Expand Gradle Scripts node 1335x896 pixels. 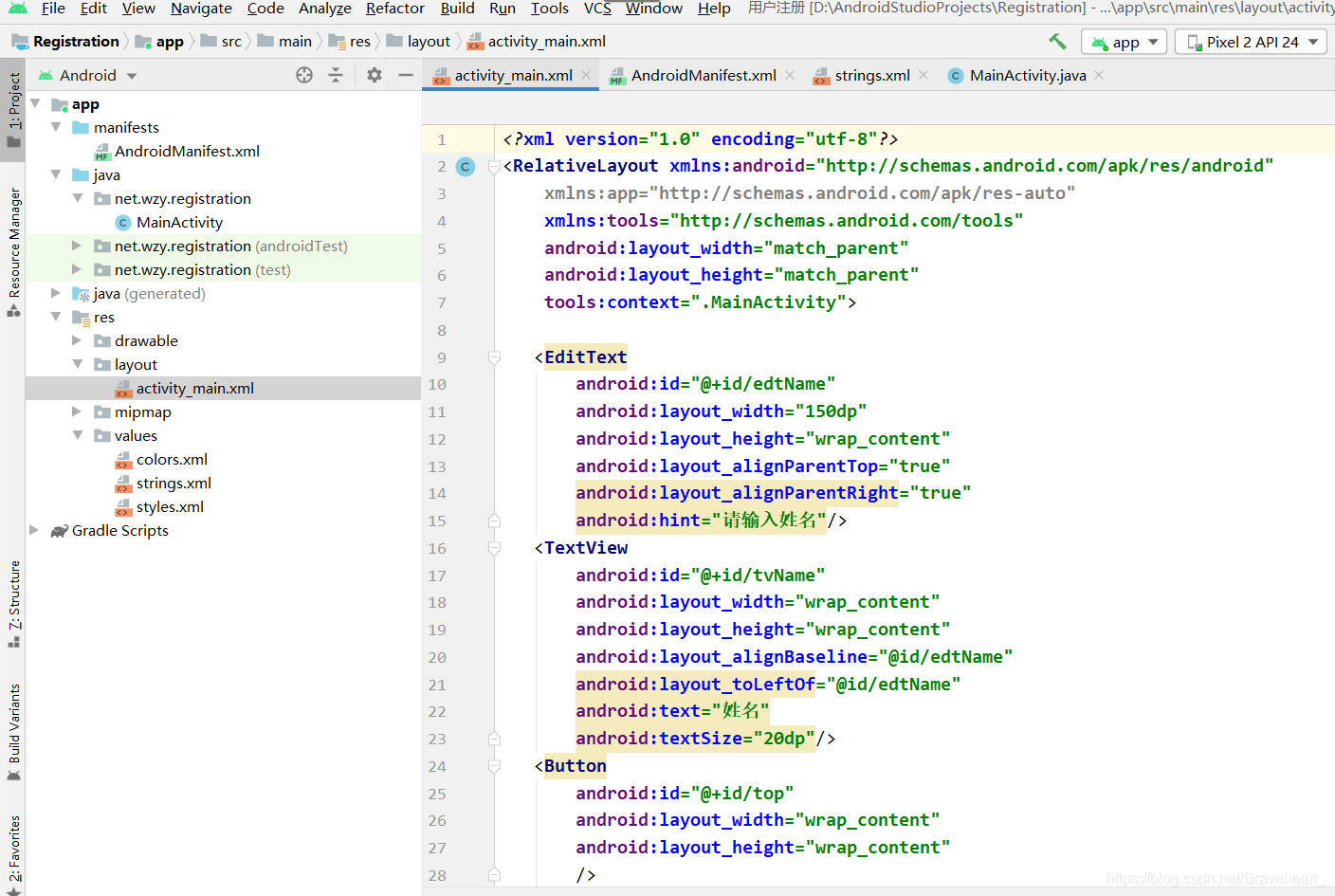click(x=35, y=530)
